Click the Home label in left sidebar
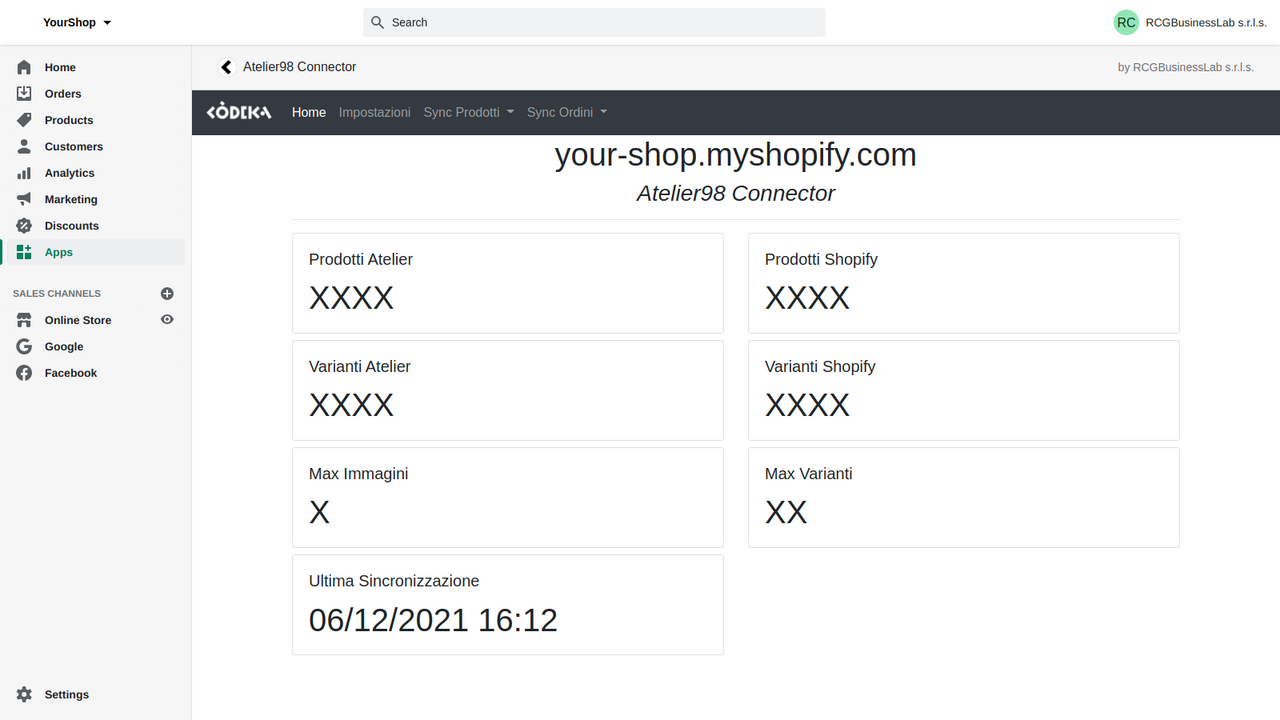 point(60,67)
